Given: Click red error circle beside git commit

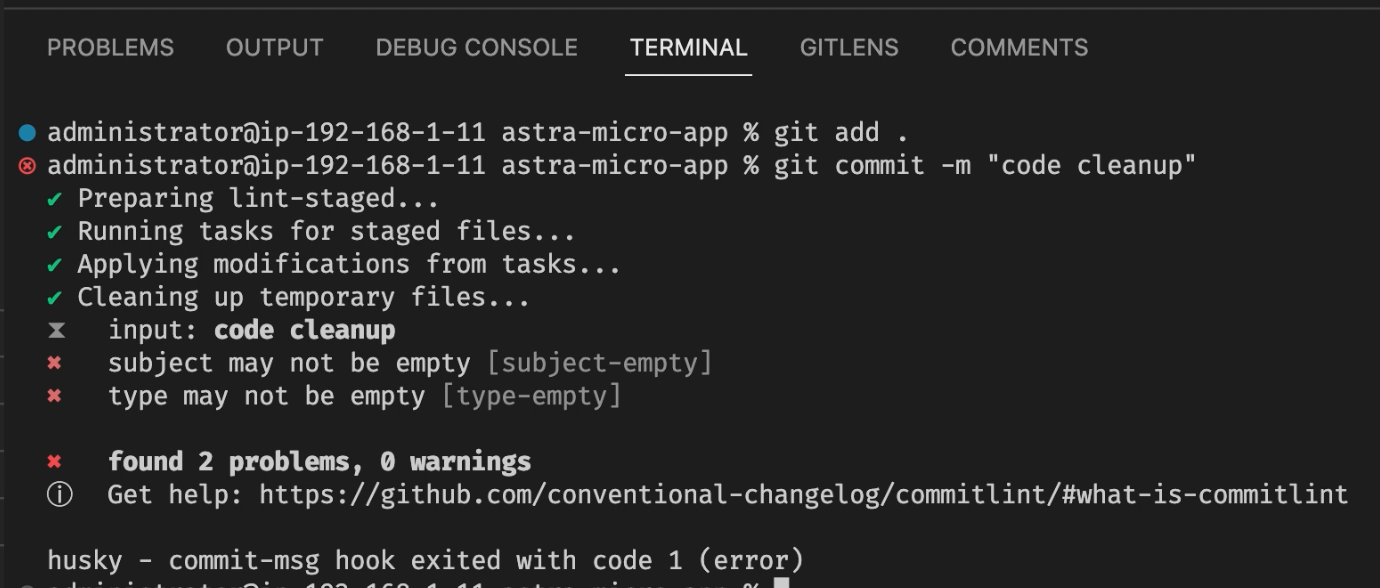Looking at the screenshot, I should click(x=27, y=165).
